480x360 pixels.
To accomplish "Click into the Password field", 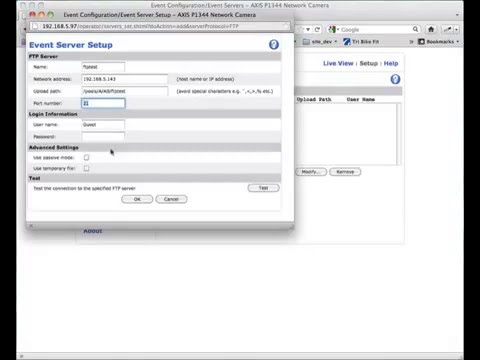I will click(103, 136).
